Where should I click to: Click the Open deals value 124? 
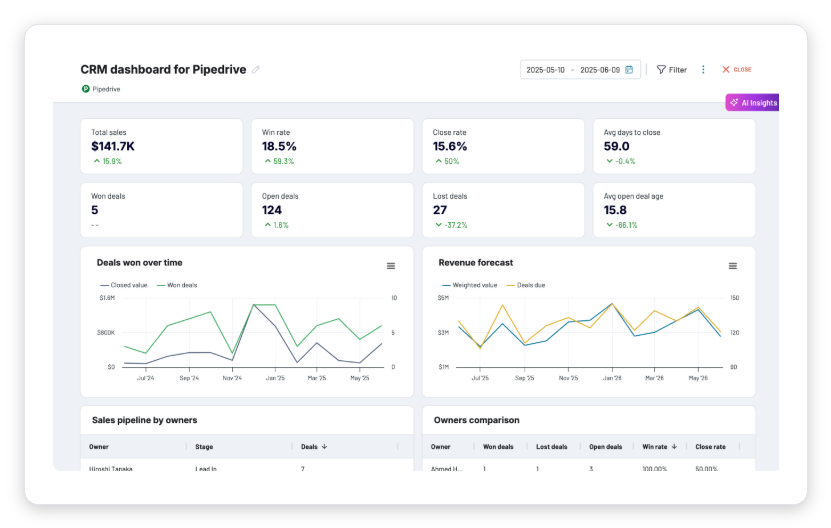click(x=272, y=210)
